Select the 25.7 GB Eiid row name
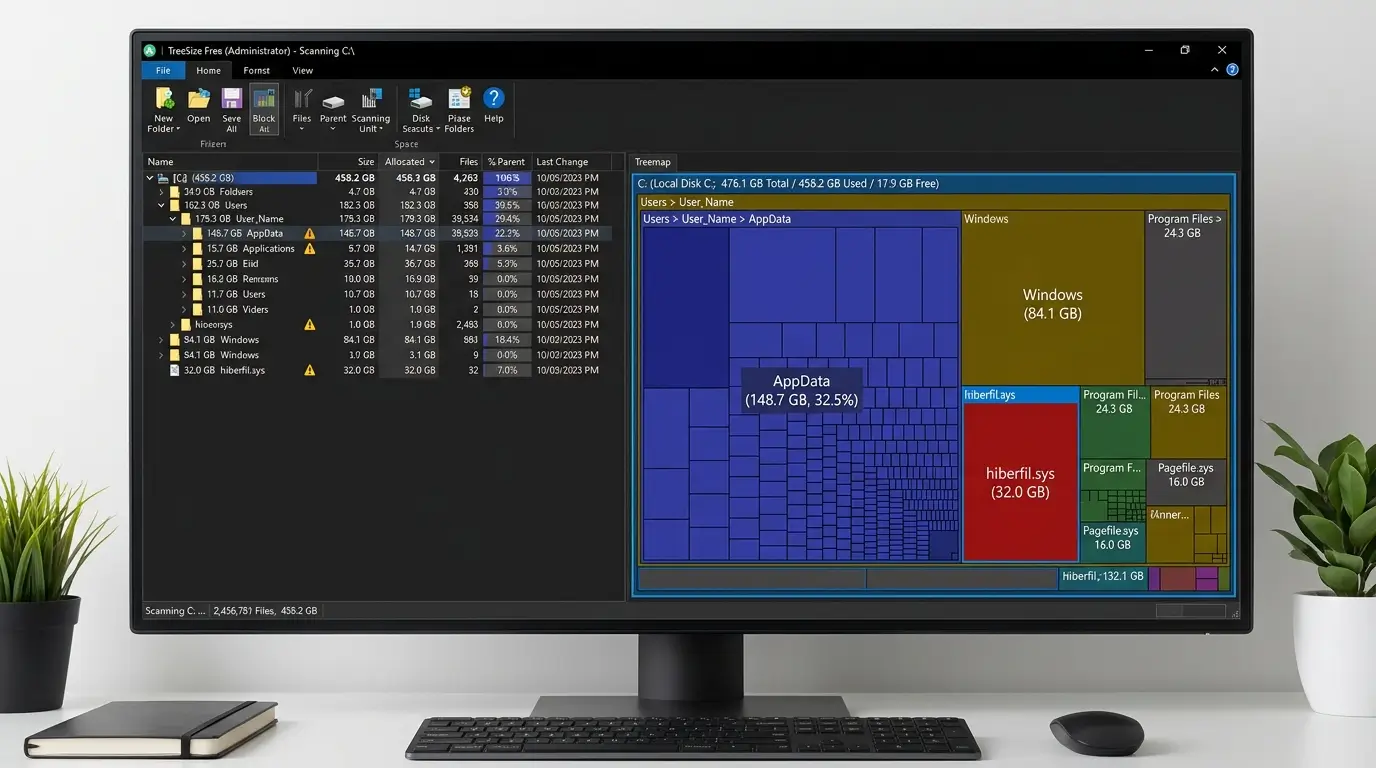This screenshot has width=1376, height=768. tap(232, 264)
